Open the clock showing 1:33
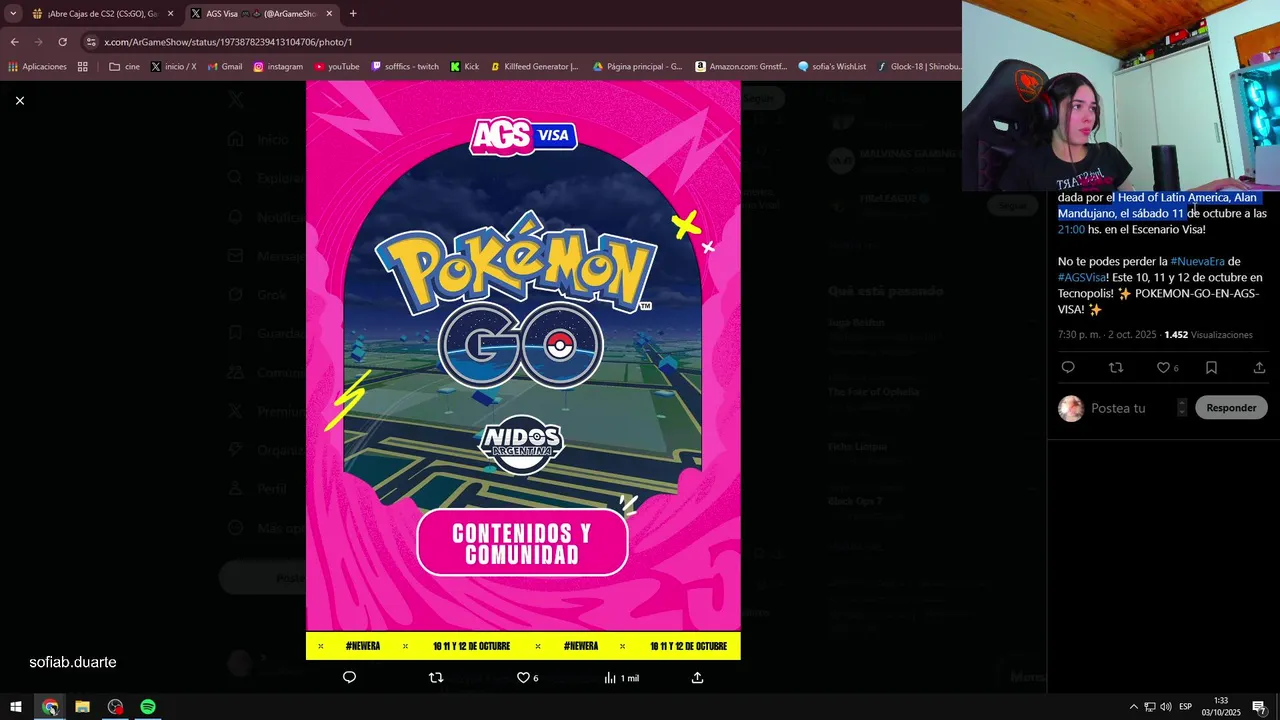The image size is (1280, 720). point(1221,707)
